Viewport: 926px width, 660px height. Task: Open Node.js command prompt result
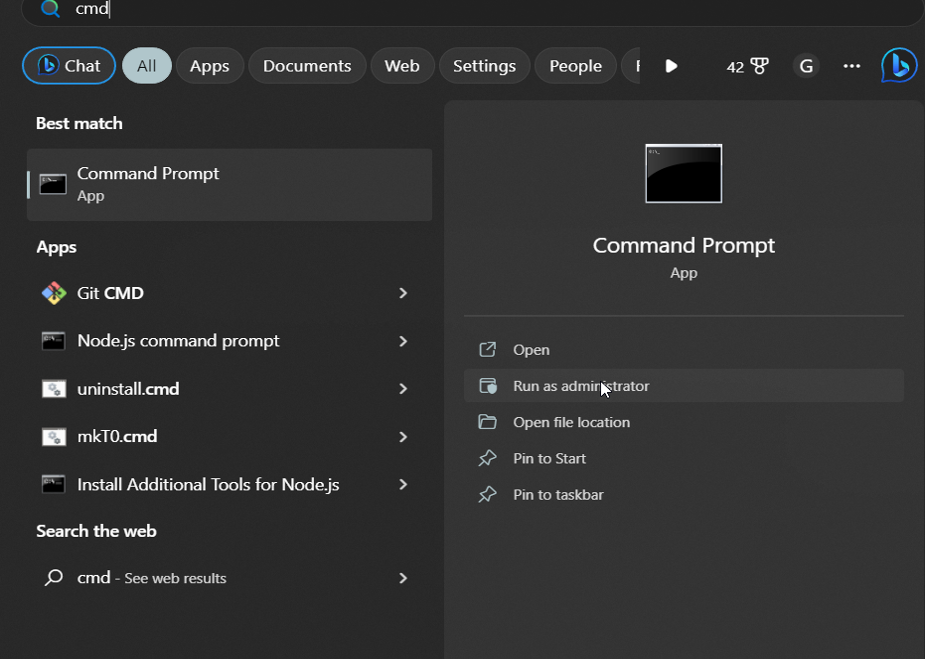[230, 341]
